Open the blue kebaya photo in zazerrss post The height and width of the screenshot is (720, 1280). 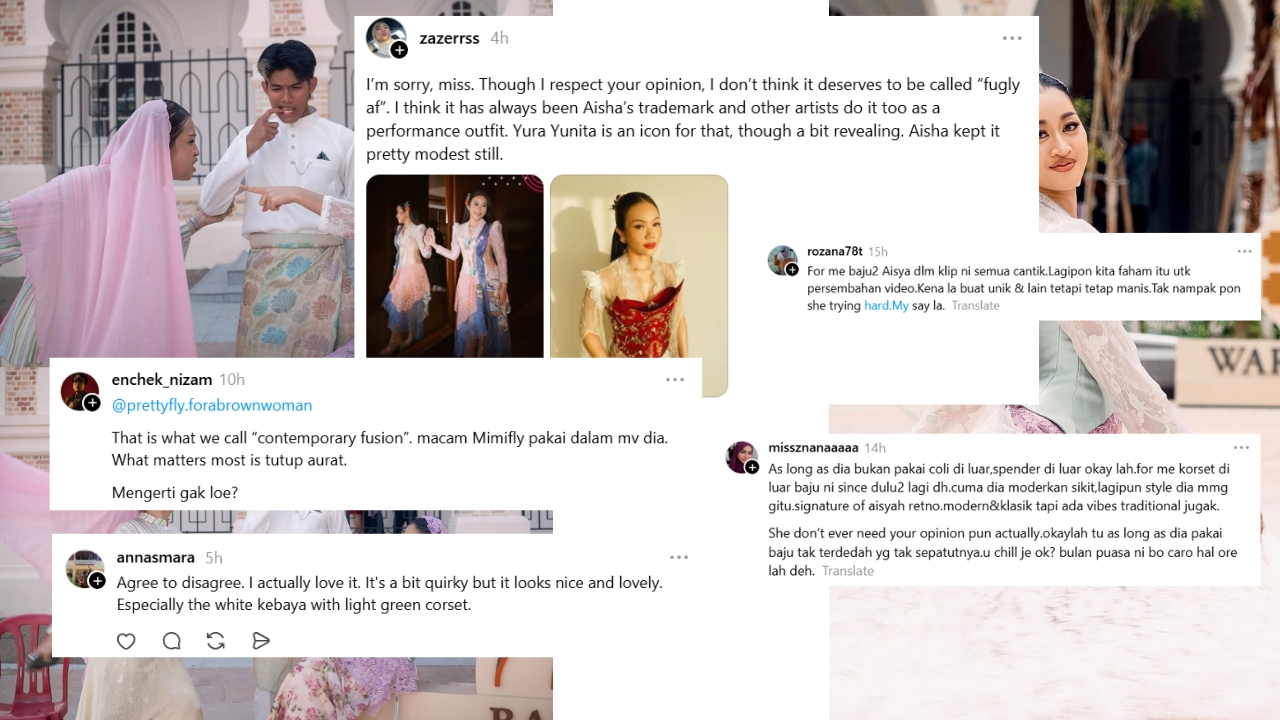(455, 266)
